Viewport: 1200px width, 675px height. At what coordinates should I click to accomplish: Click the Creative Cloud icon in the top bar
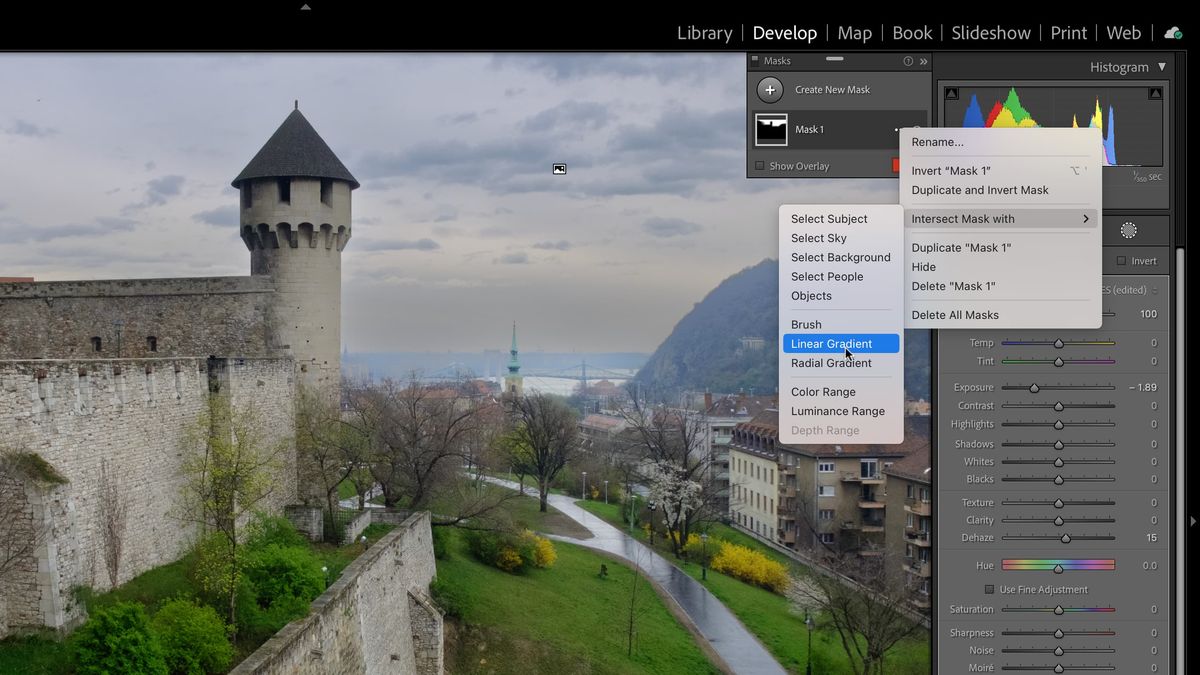tap(1172, 32)
